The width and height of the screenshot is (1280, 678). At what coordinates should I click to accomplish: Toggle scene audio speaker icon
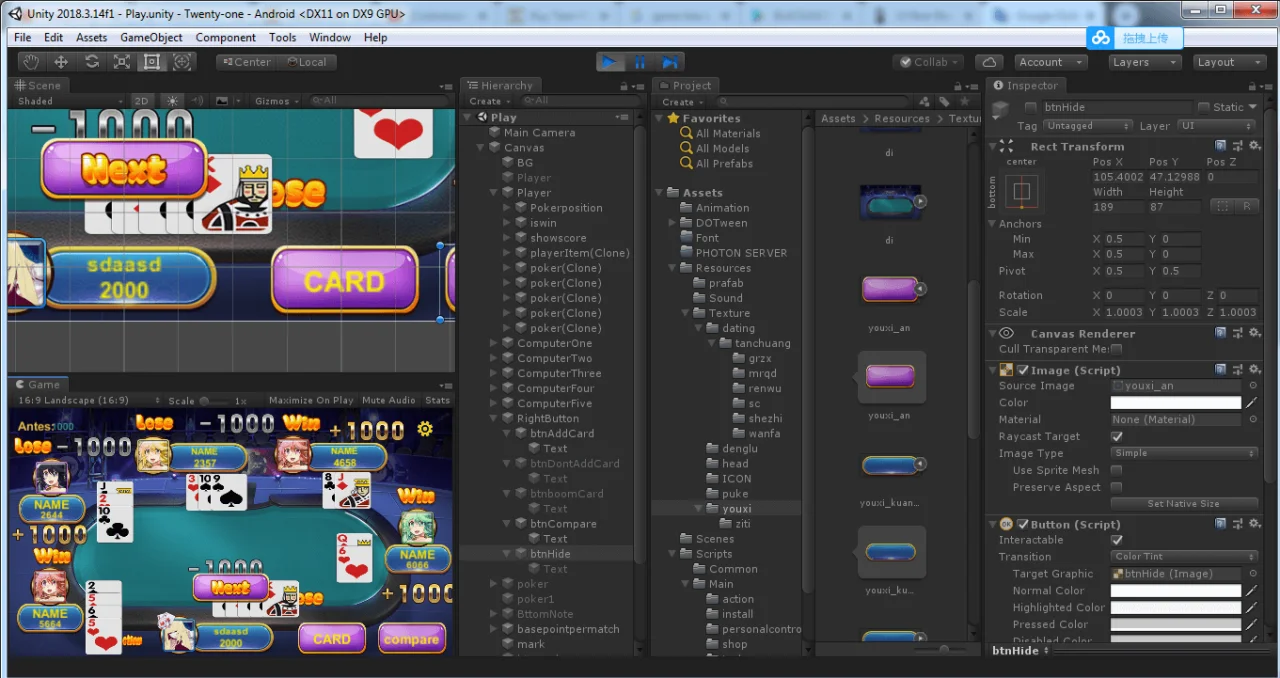[x=196, y=101]
